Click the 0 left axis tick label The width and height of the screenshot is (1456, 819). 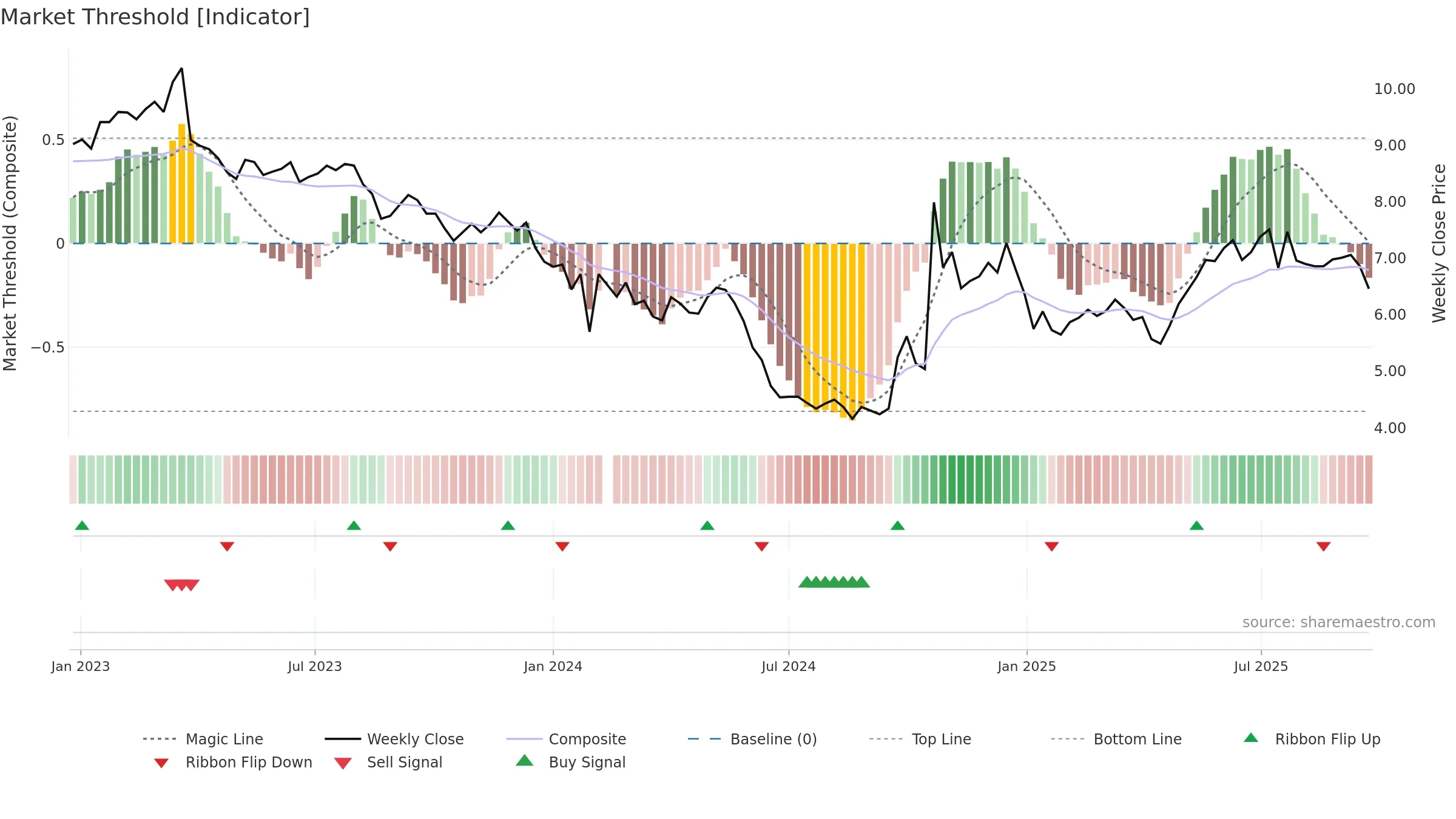(x=60, y=244)
